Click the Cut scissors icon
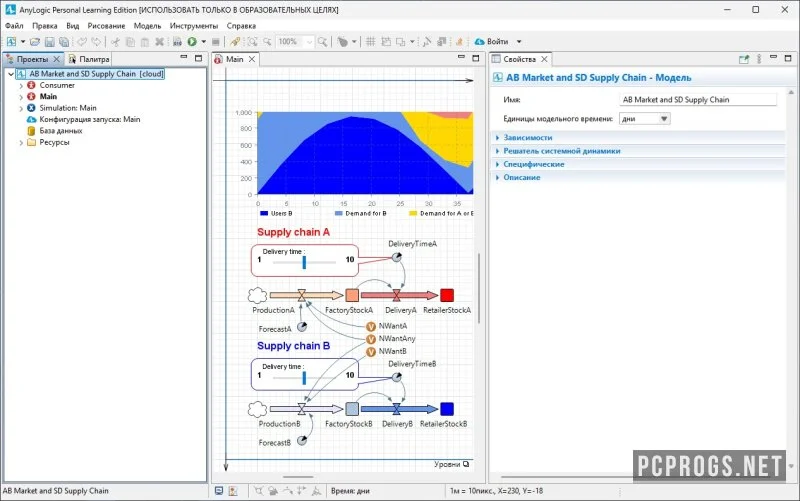 115,41
